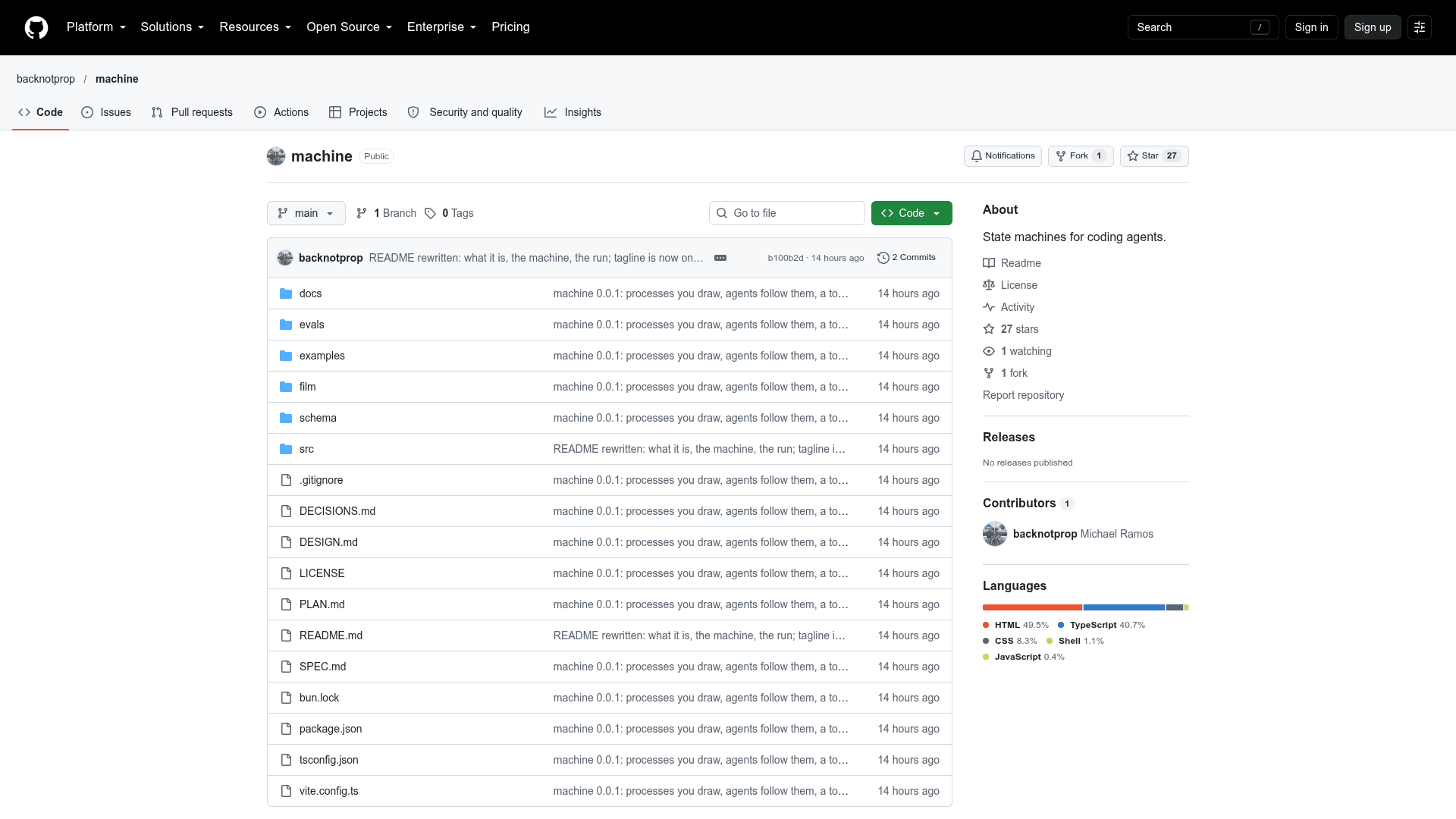Click the GitHub logo icon

point(36,27)
